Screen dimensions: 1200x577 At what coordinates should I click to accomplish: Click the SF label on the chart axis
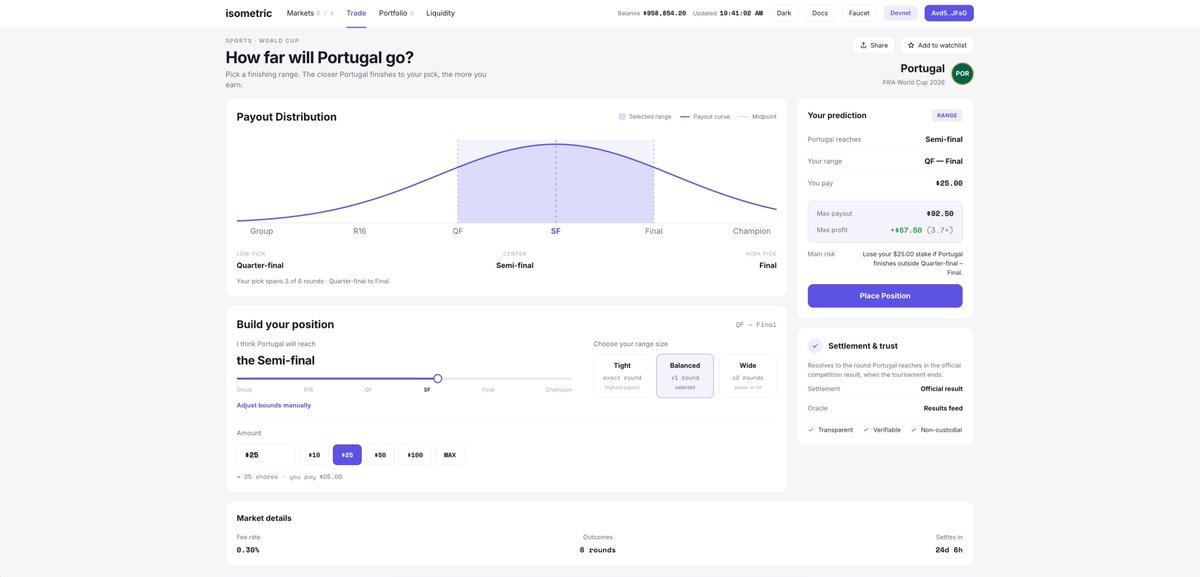coord(556,231)
